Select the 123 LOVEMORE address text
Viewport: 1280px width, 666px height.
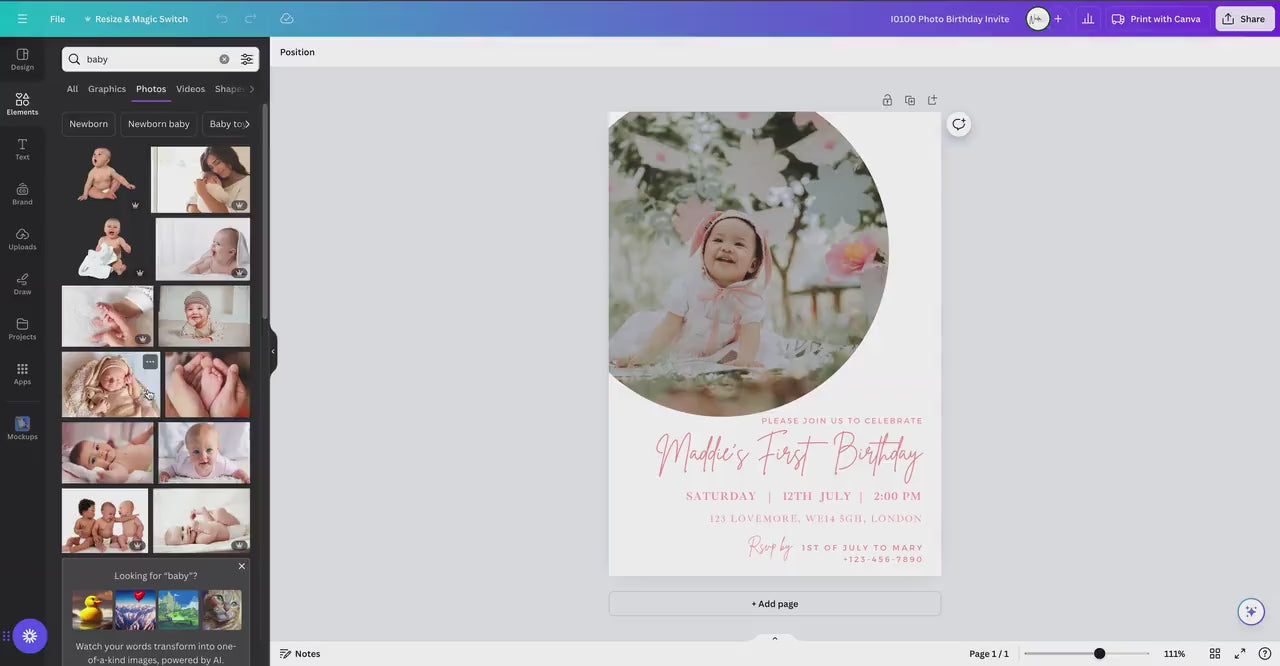coord(816,518)
